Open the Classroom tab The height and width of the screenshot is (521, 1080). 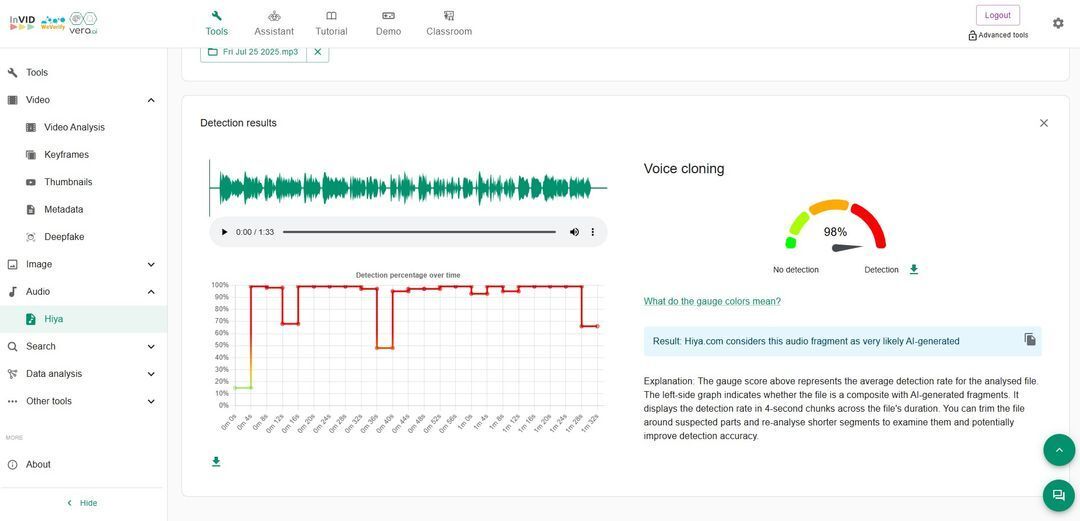[449, 23]
